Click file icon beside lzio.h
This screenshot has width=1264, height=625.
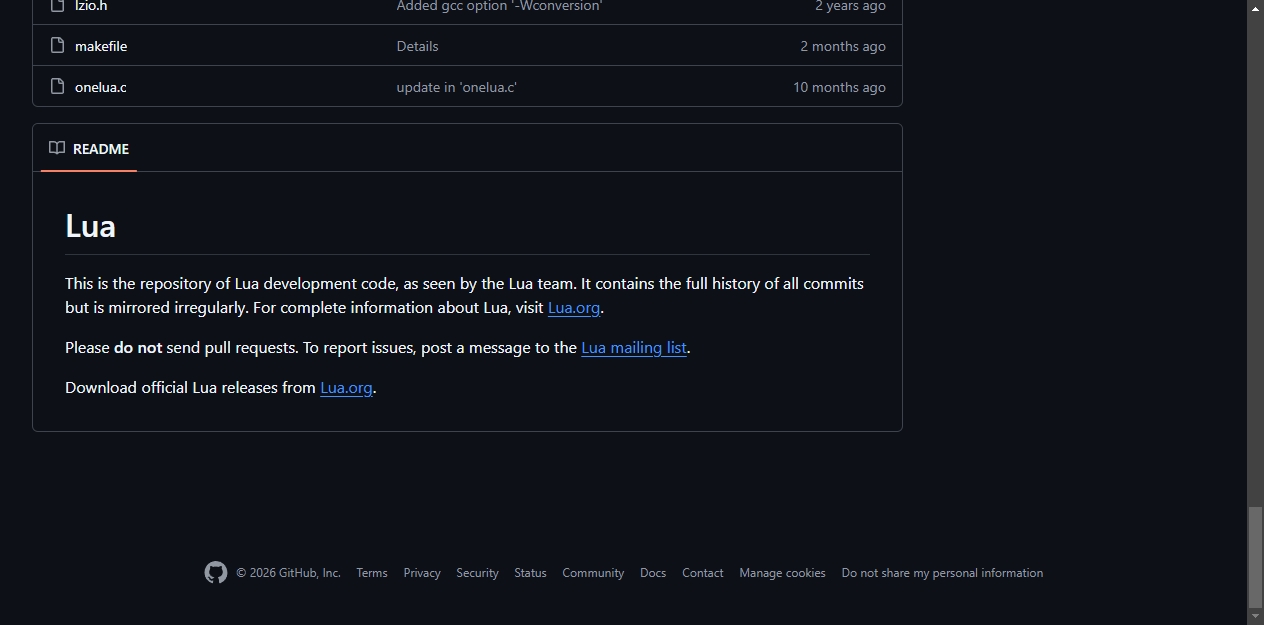coord(58,6)
